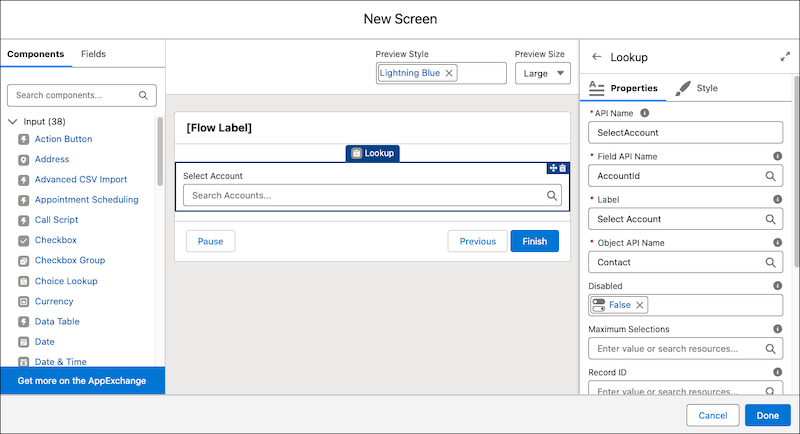Switch to the Fields tab
This screenshot has width=800, height=434.
click(93, 54)
